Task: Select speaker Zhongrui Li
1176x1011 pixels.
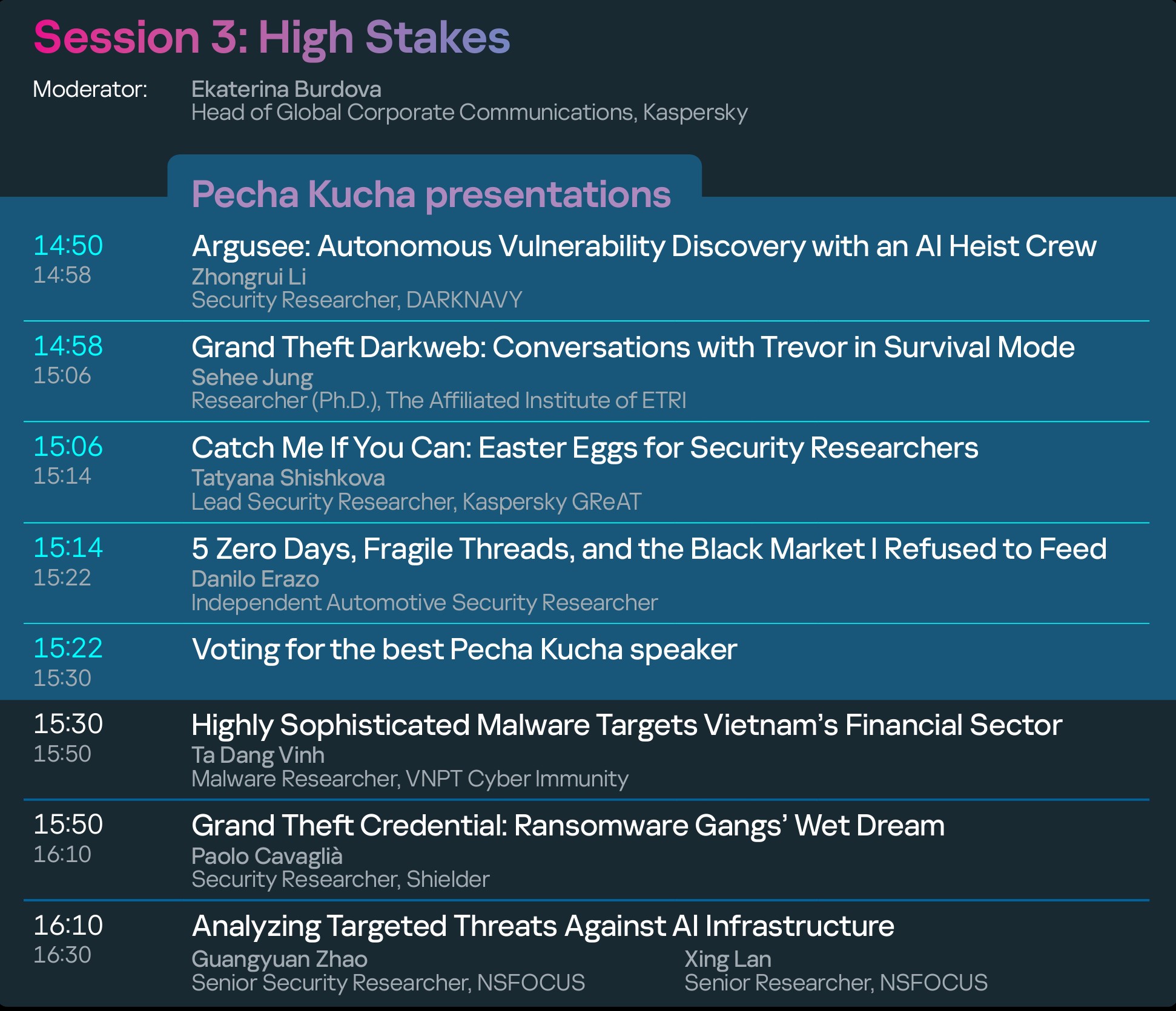Action: pyautogui.click(x=249, y=277)
